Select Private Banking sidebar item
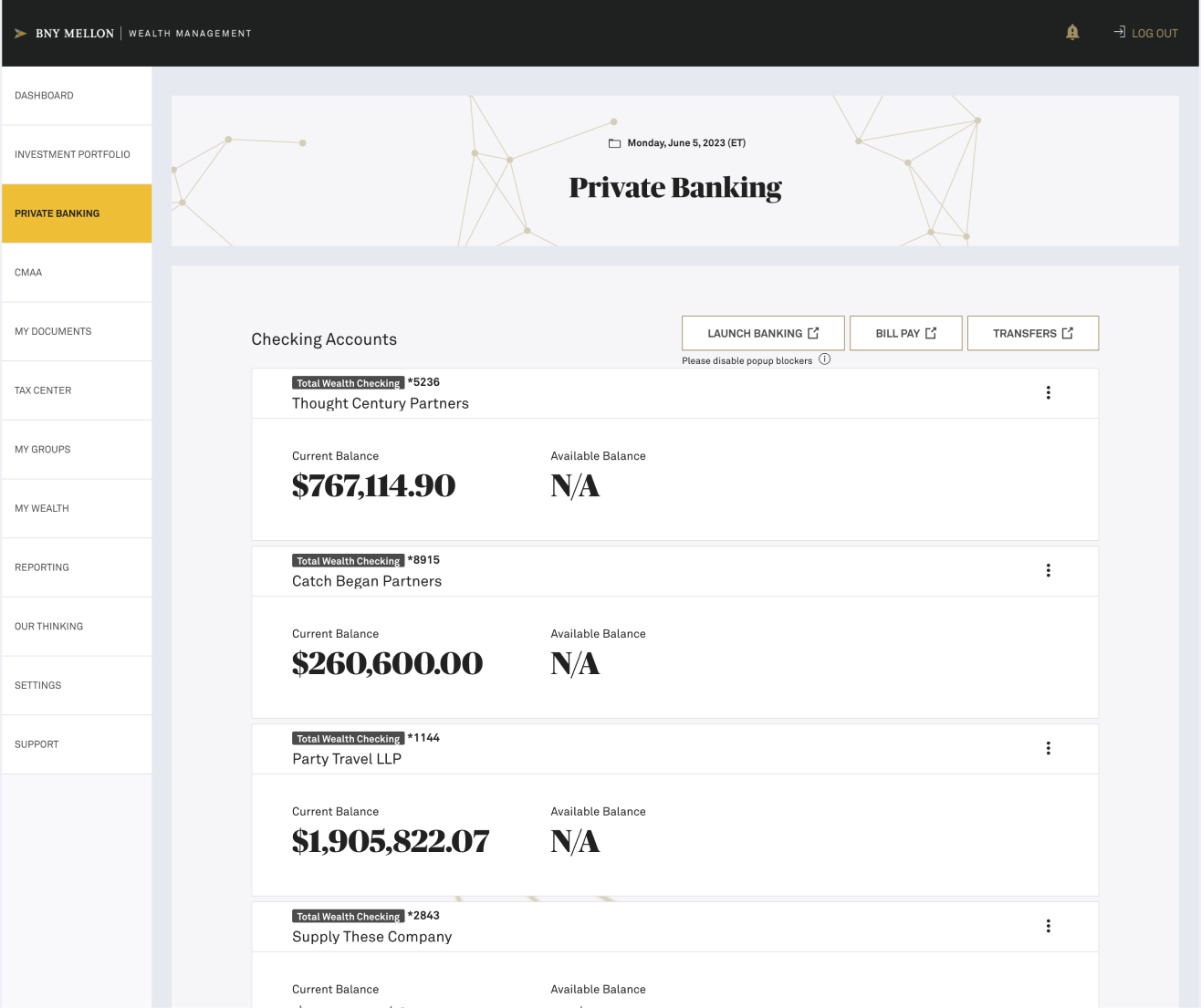The height and width of the screenshot is (1008, 1201). (x=77, y=213)
